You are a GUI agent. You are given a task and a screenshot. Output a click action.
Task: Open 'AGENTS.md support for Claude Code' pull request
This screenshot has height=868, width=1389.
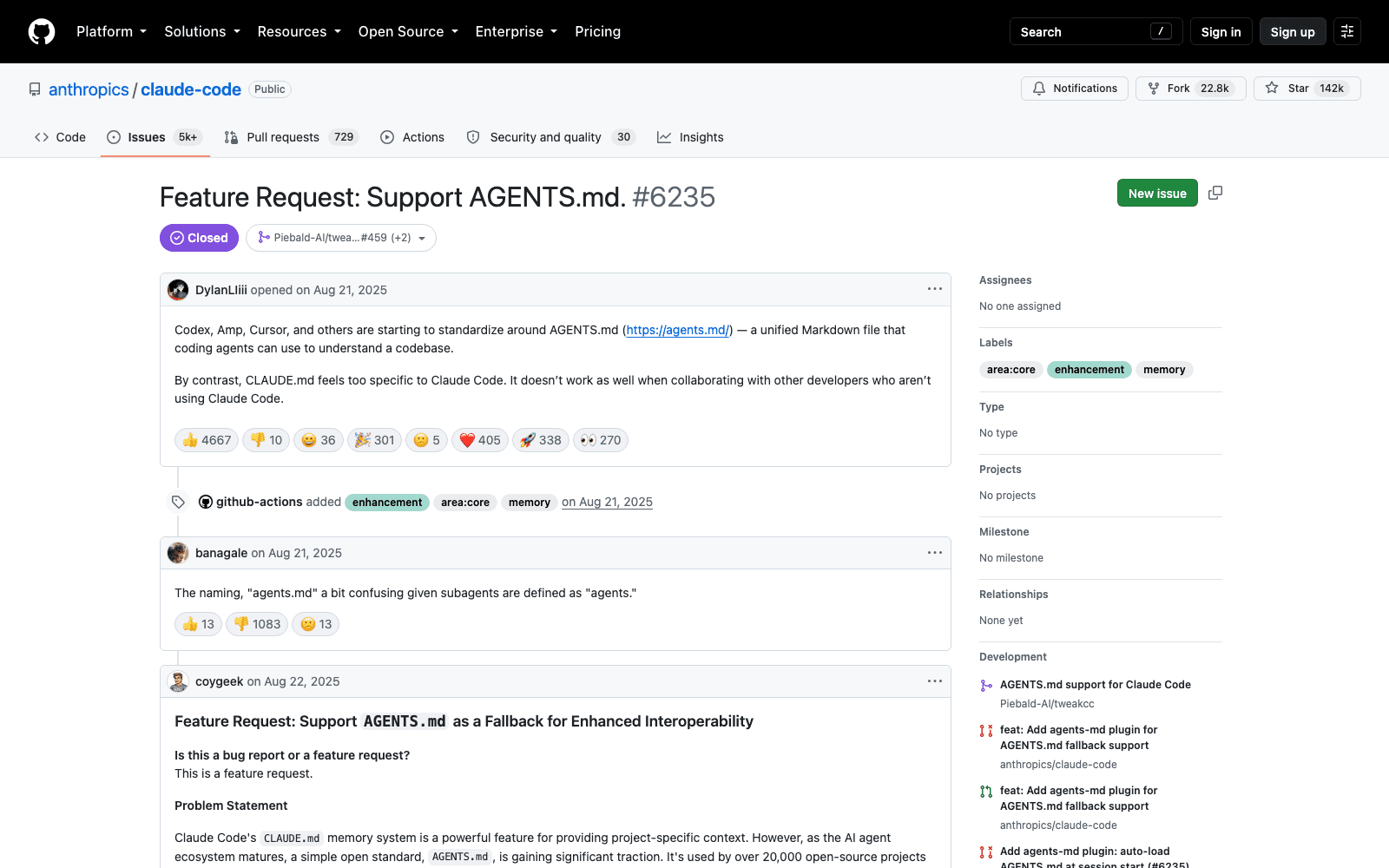click(1096, 685)
